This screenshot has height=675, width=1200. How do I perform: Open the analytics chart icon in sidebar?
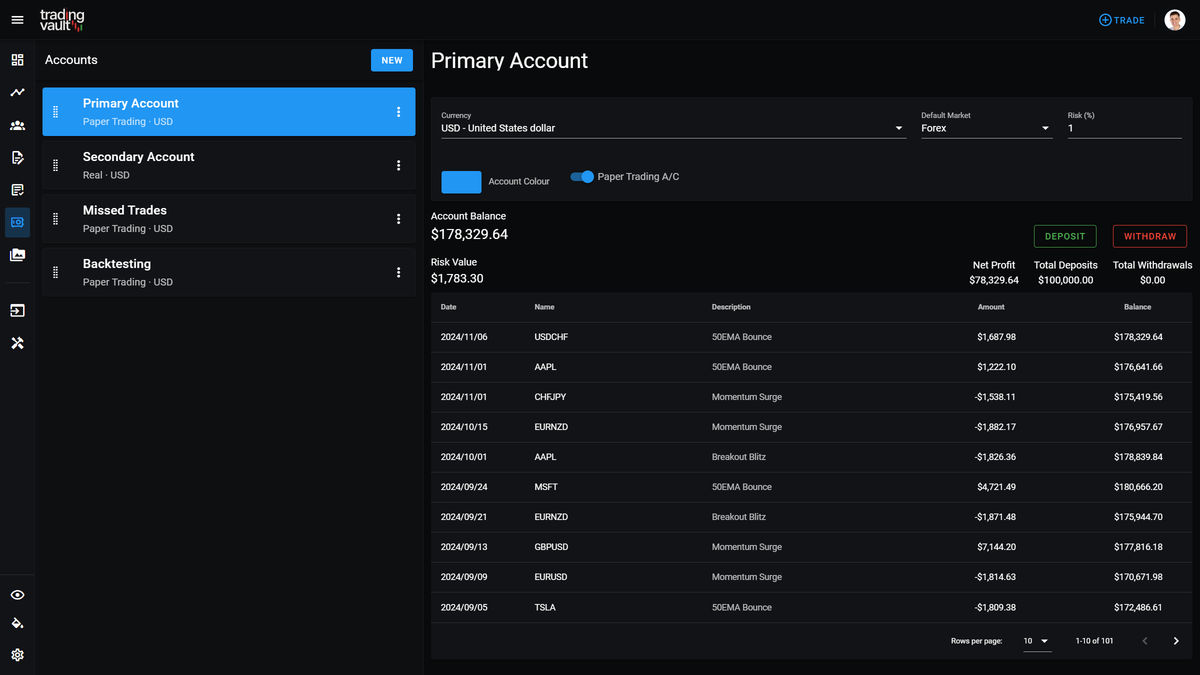pyautogui.click(x=17, y=92)
